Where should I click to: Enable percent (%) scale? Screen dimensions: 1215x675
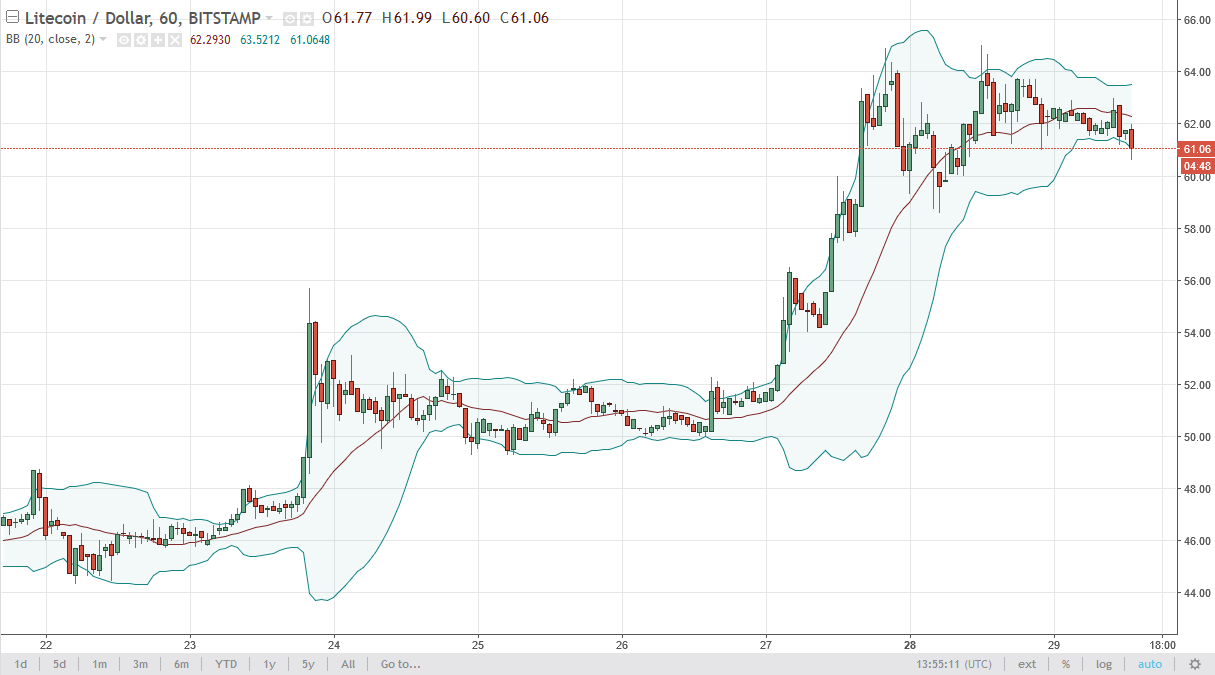[x=1066, y=664]
